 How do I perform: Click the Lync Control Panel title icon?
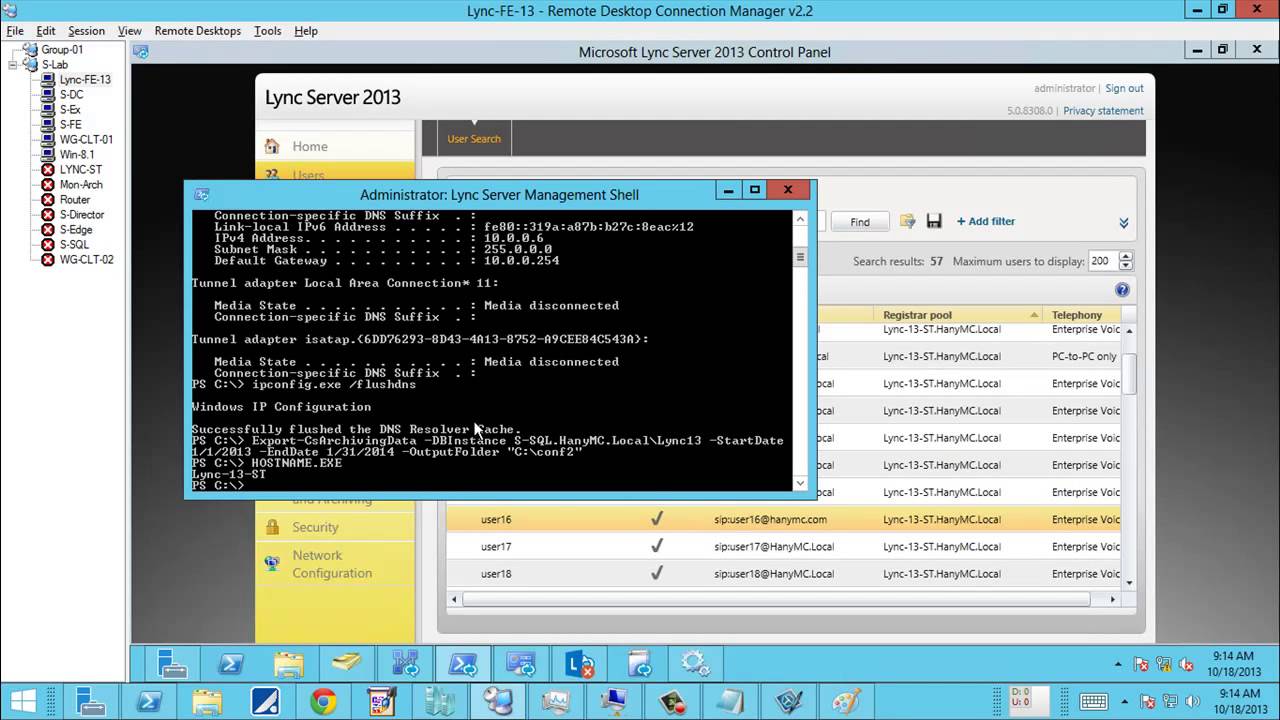140,52
